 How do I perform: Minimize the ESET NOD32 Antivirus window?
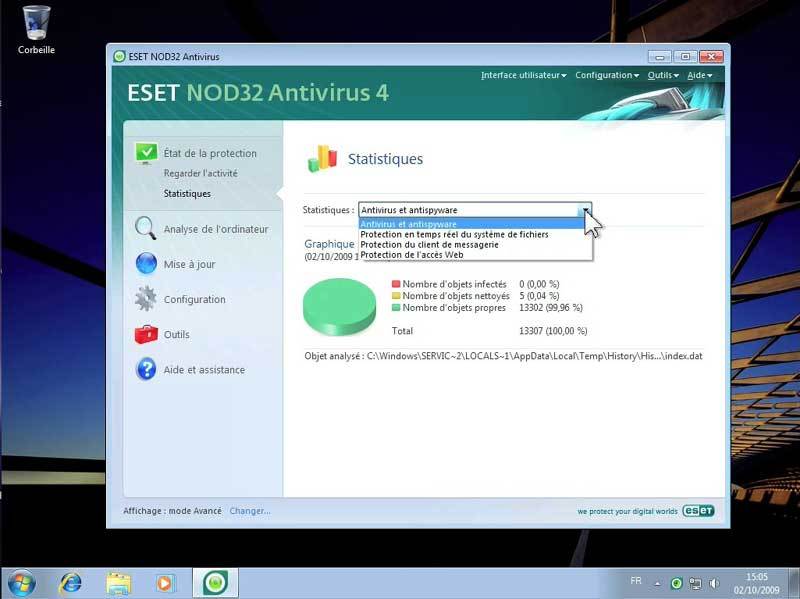(x=660, y=57)
